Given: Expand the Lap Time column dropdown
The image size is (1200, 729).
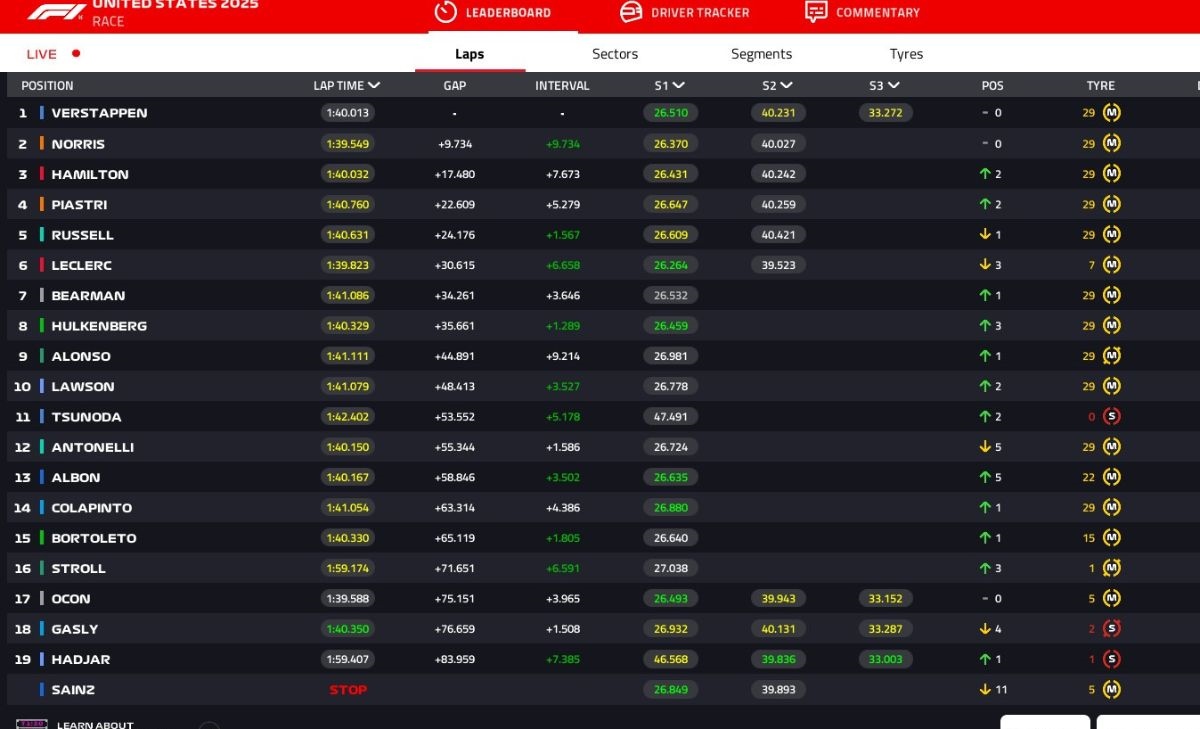Looking at the screenshot, I should coord(374,86).
